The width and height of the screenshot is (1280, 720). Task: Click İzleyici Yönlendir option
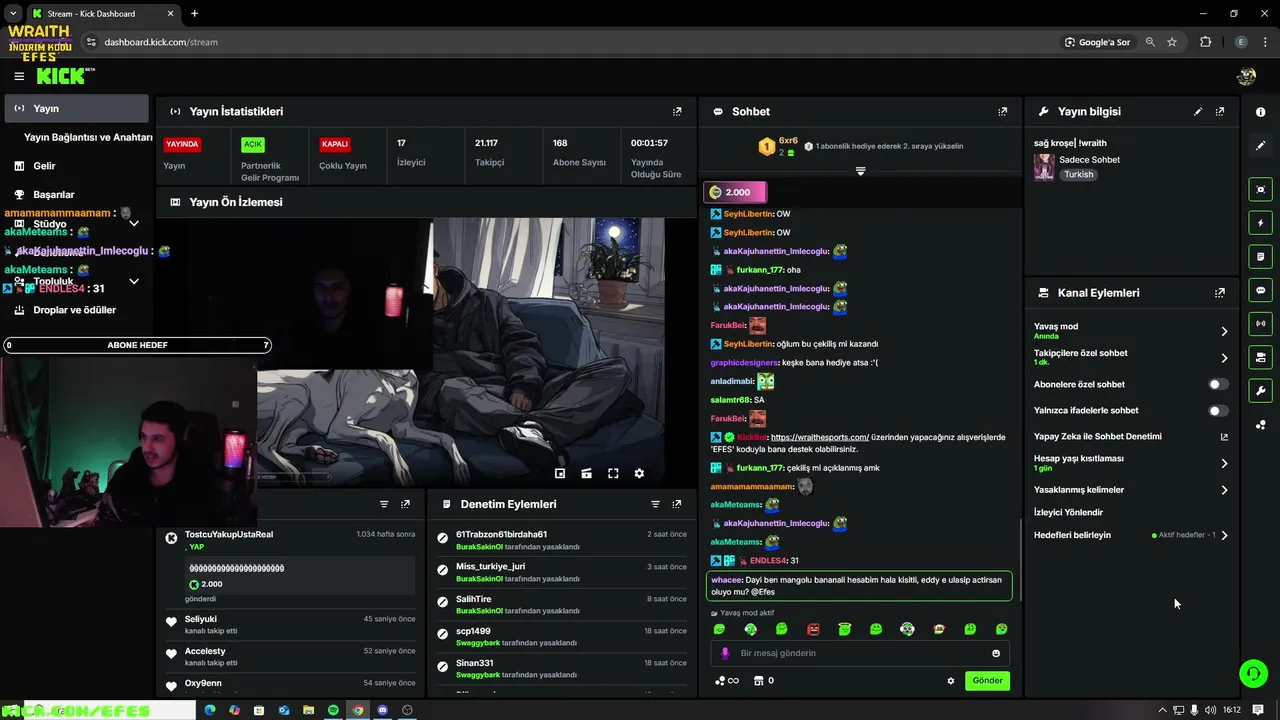[1068, 513]
